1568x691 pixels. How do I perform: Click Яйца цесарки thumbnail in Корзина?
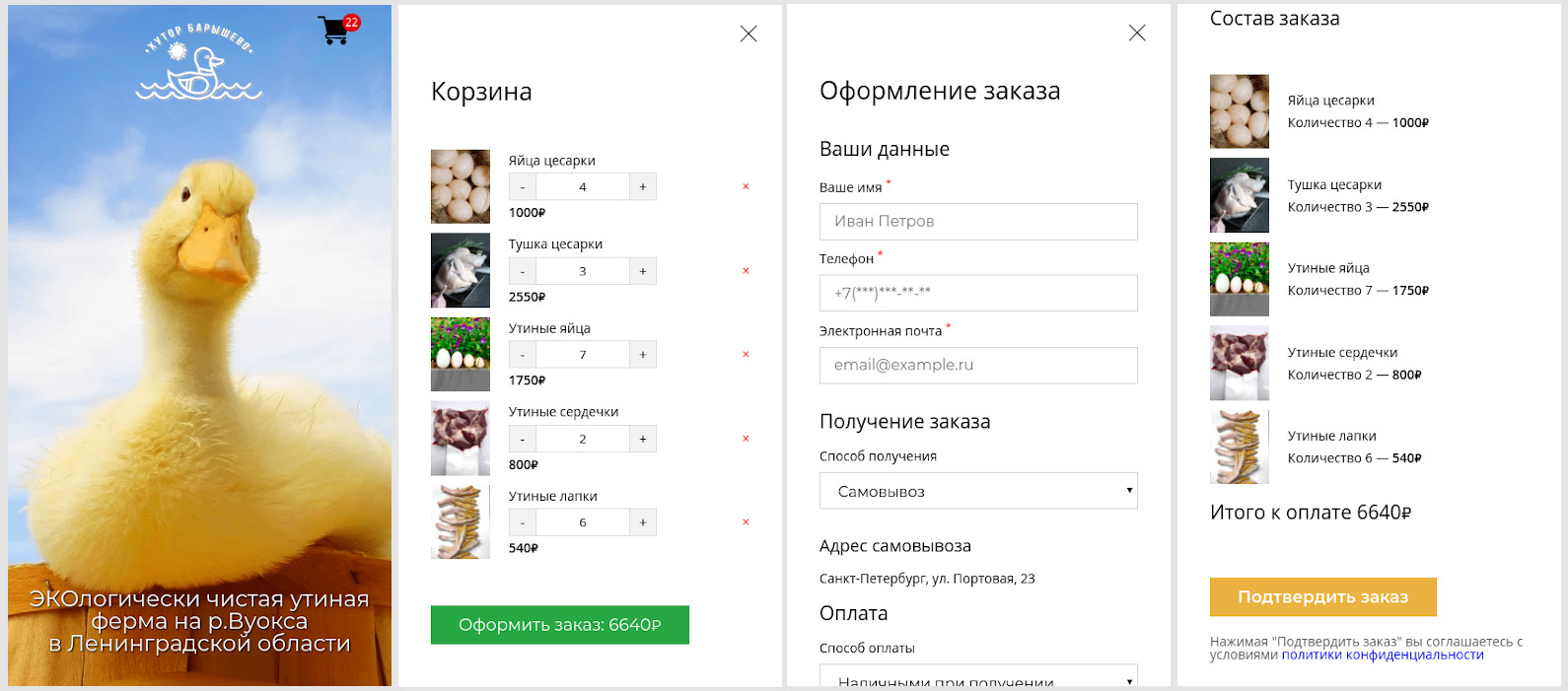coord(461,186)
